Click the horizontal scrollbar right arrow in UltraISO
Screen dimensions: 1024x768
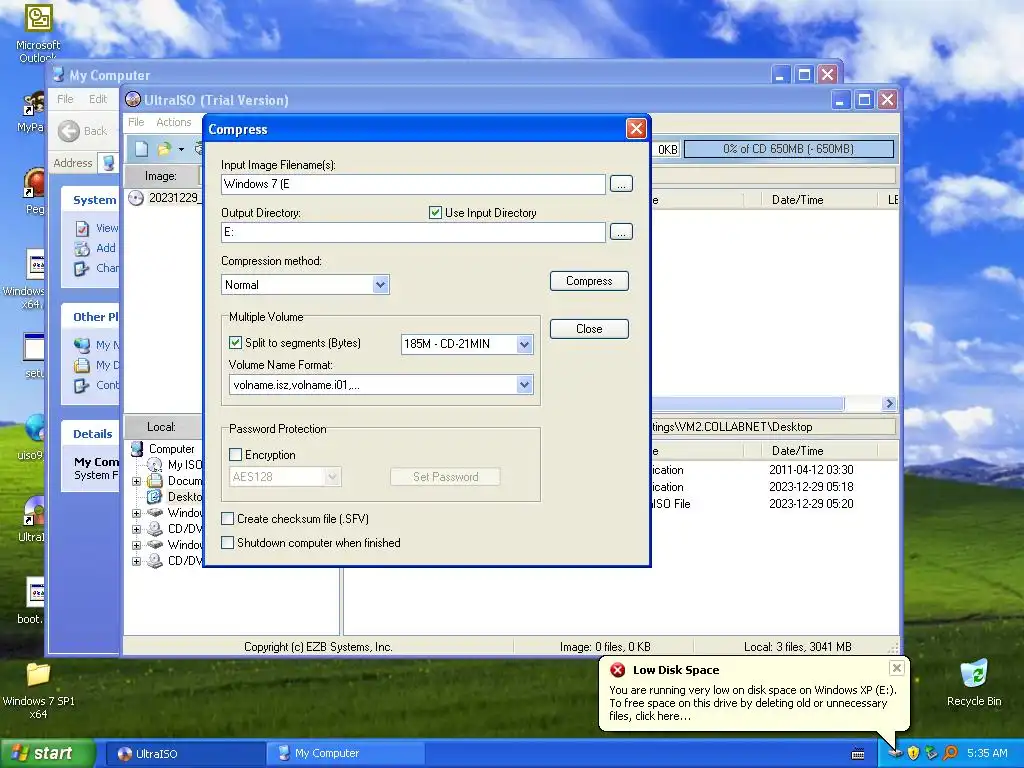pos(889,404)
